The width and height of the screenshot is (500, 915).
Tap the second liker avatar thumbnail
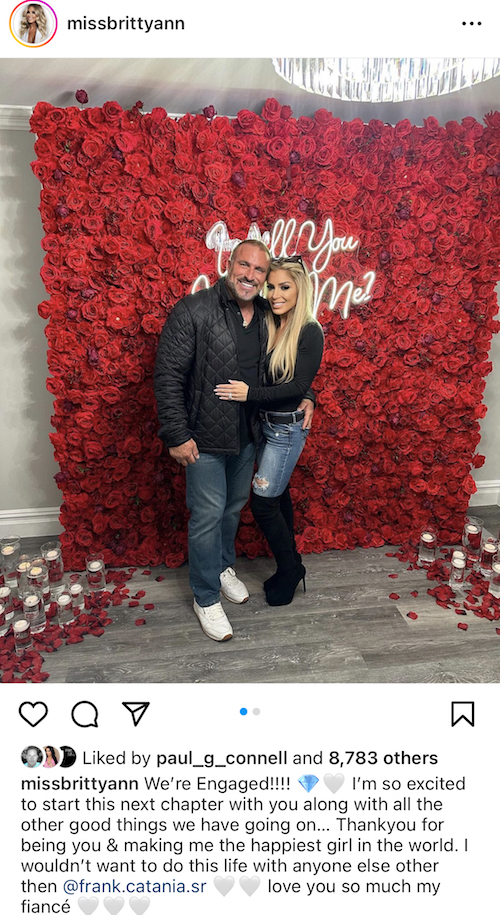tap(49, 757)
